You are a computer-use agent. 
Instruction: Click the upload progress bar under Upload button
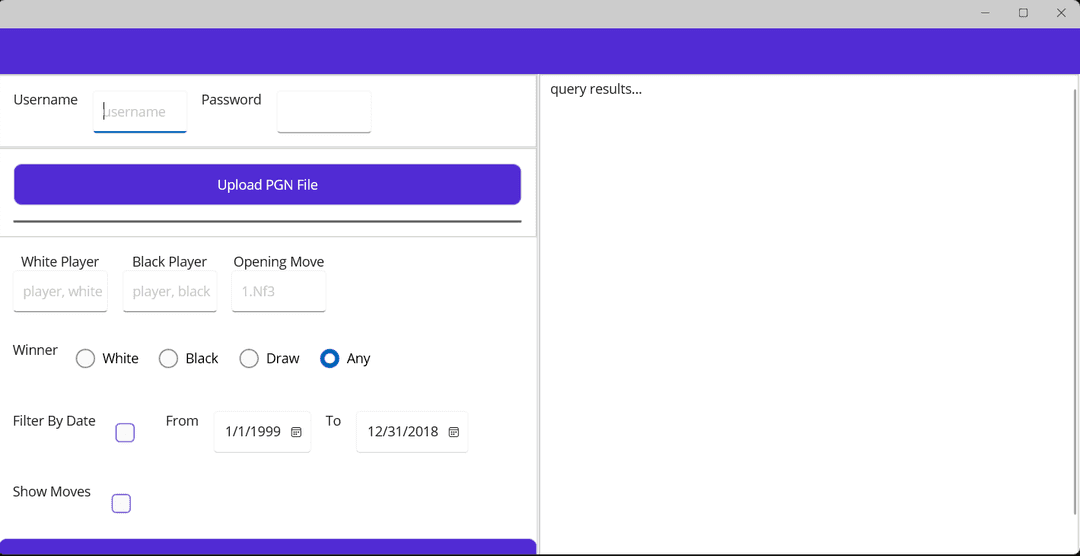click(267, 221)
